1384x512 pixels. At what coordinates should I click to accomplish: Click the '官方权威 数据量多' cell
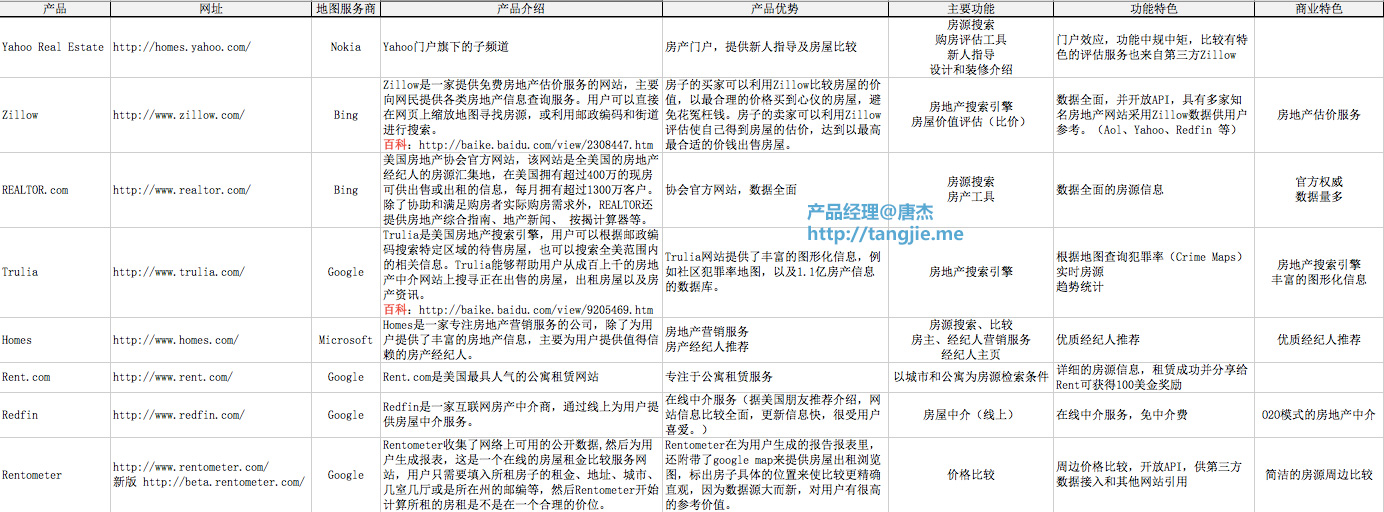click(1319, 190)
